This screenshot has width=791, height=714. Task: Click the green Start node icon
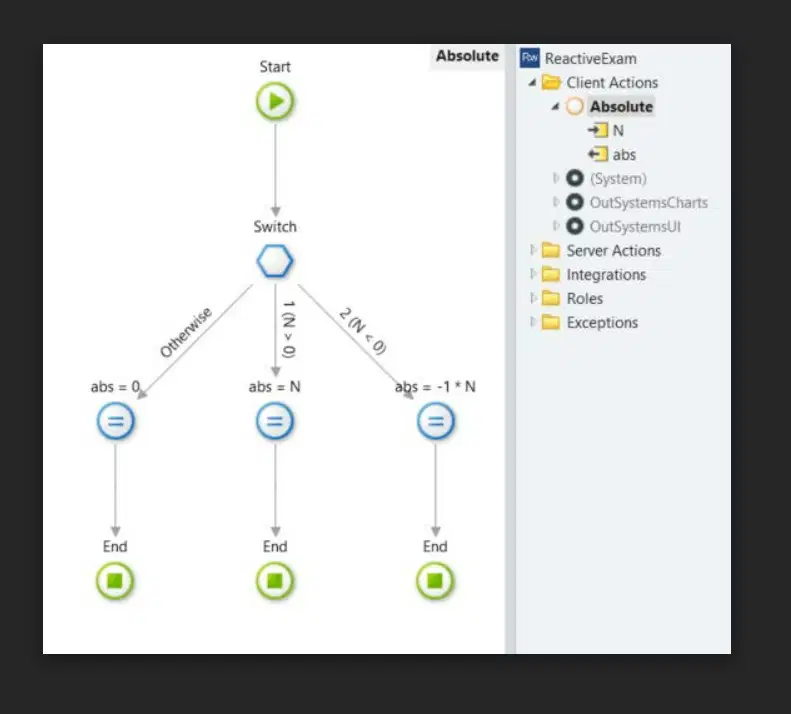point(275,101)
